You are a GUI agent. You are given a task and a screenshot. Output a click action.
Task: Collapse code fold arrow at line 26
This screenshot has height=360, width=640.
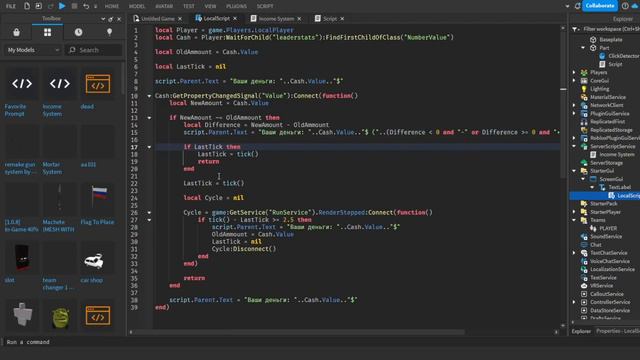click(x=149, y=213)
